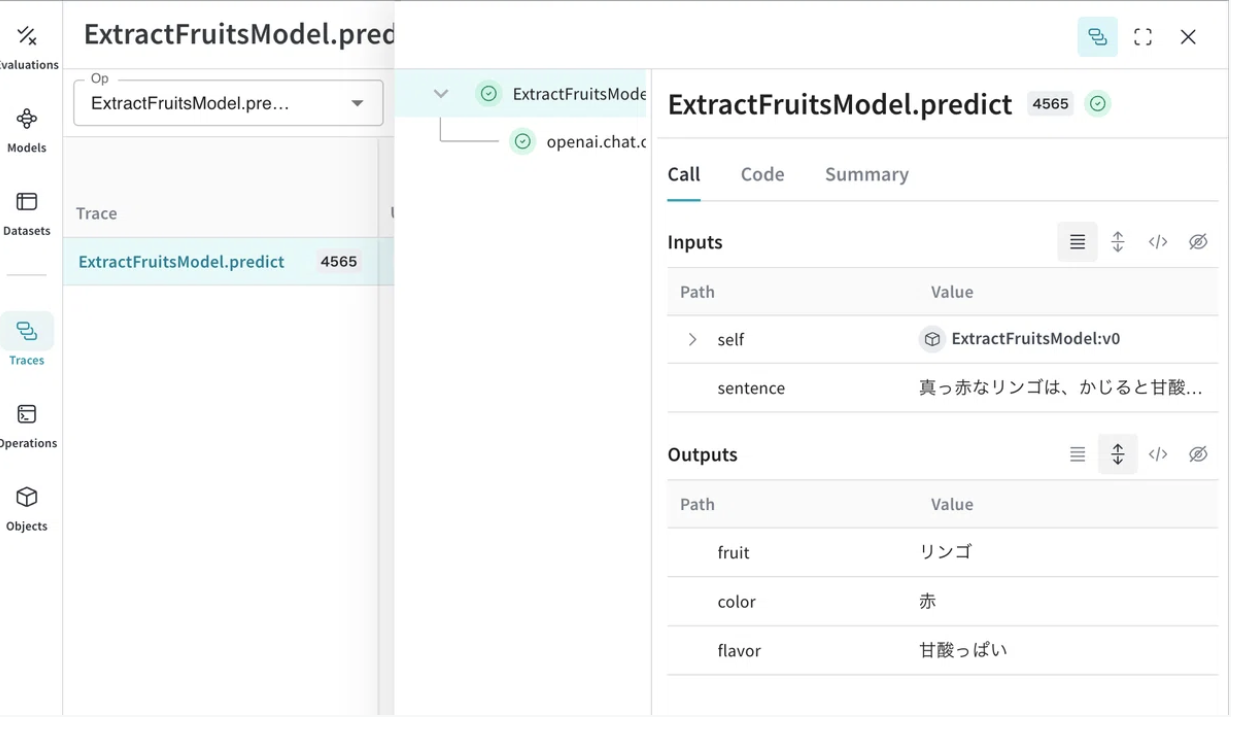Open the Op filter dropdown
1234x746 pixels.
point(228,103)
